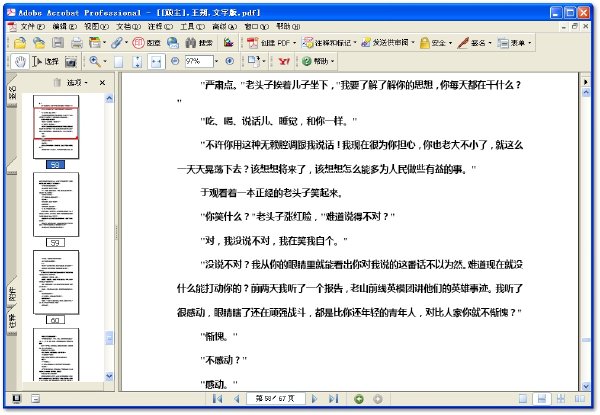
Task: Toggle Fit Width page view
Action: (156, 62)
